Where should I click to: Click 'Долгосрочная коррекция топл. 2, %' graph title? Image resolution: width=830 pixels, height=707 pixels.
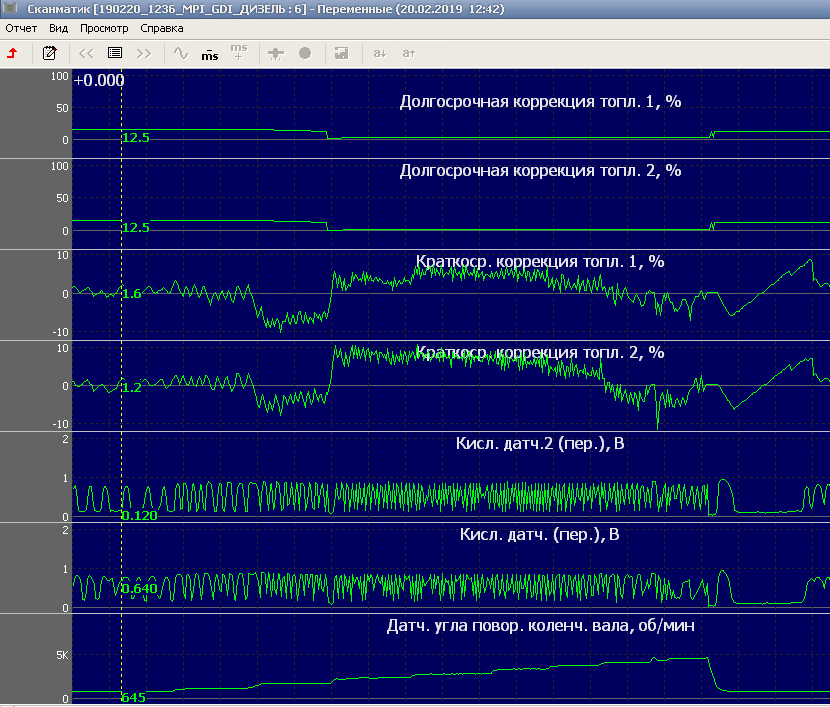(540, 170)
